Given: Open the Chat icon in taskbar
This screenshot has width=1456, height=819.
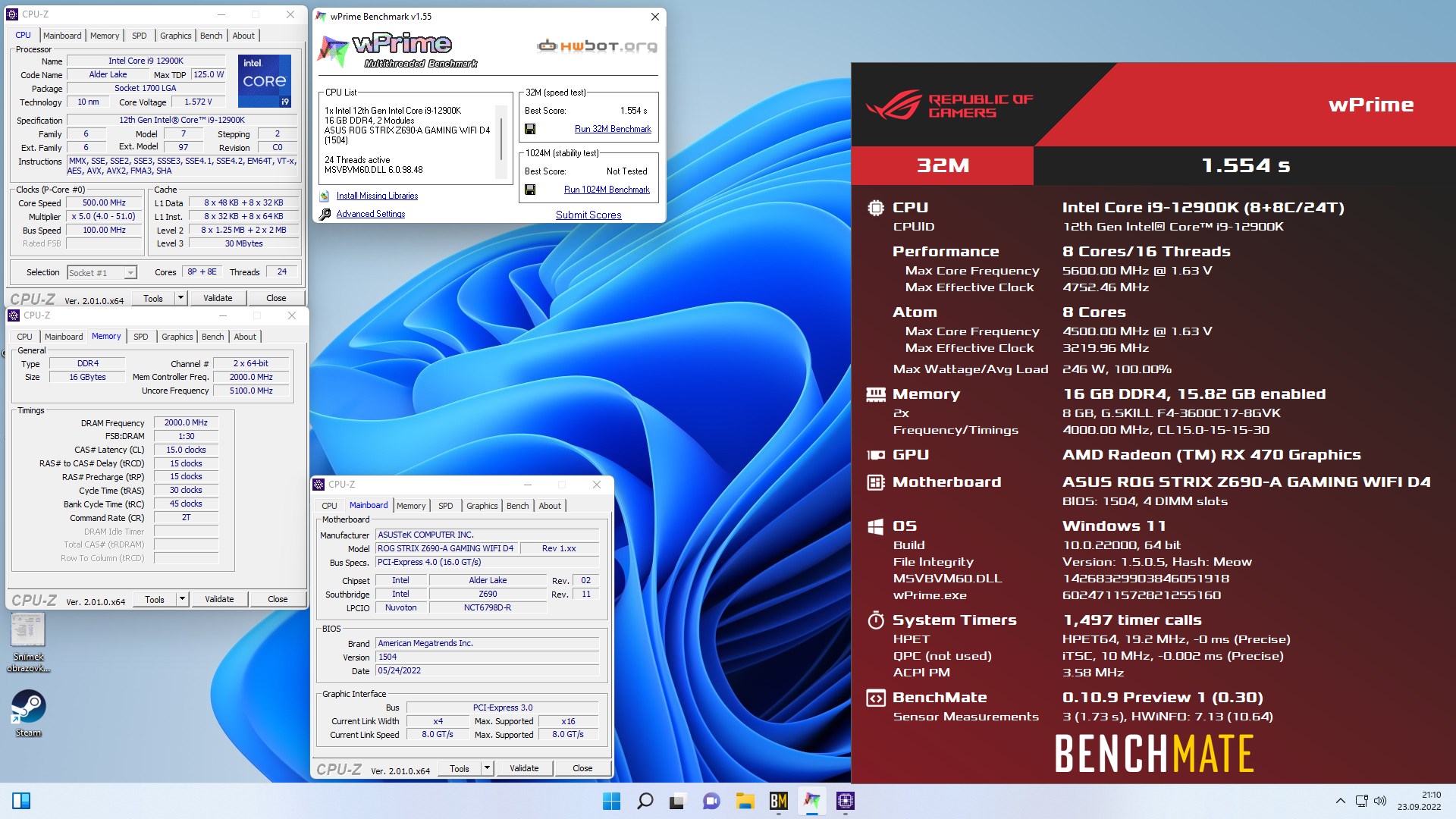Looking at the screenshot, I should coord(711,801).
